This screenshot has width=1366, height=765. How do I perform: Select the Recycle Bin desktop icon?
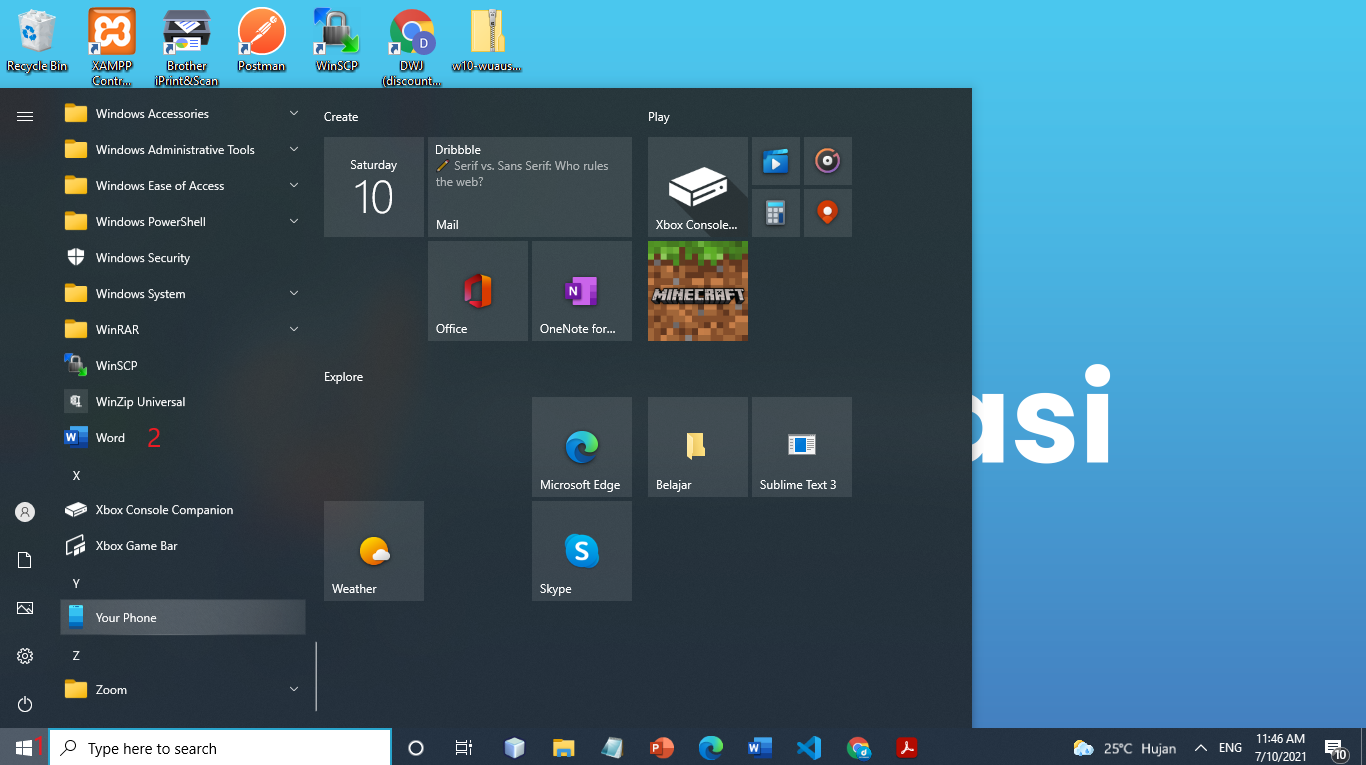pos(37,41)
